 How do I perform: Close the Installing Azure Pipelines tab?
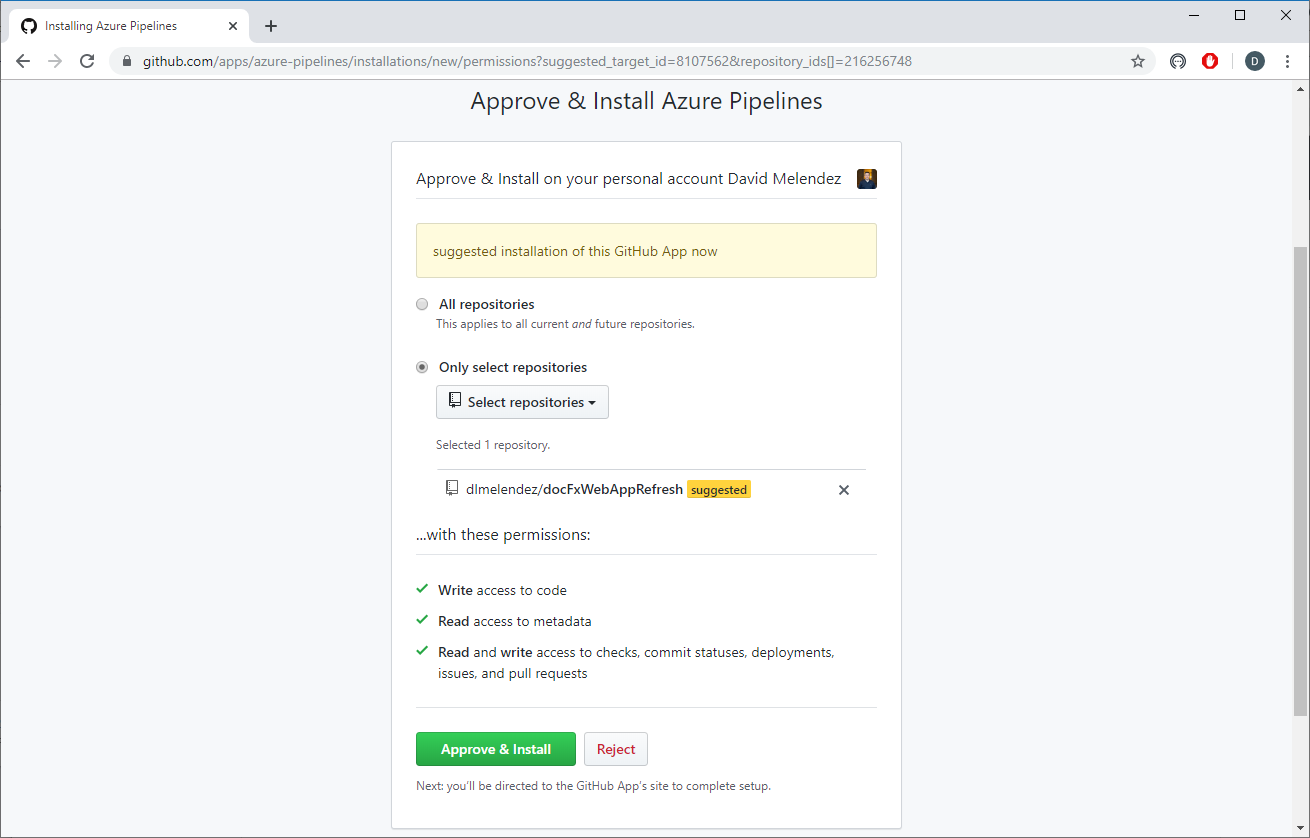(233, 26)
